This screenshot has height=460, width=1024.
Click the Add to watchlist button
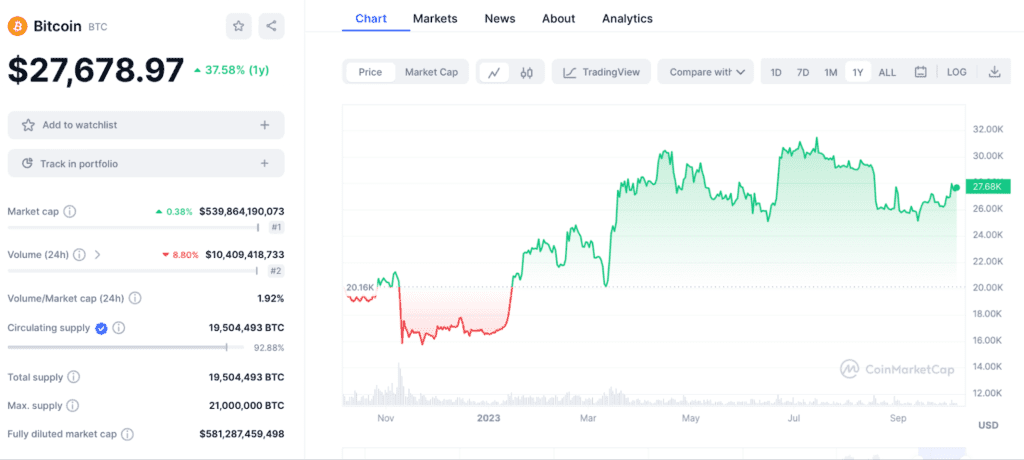[146, 125]
